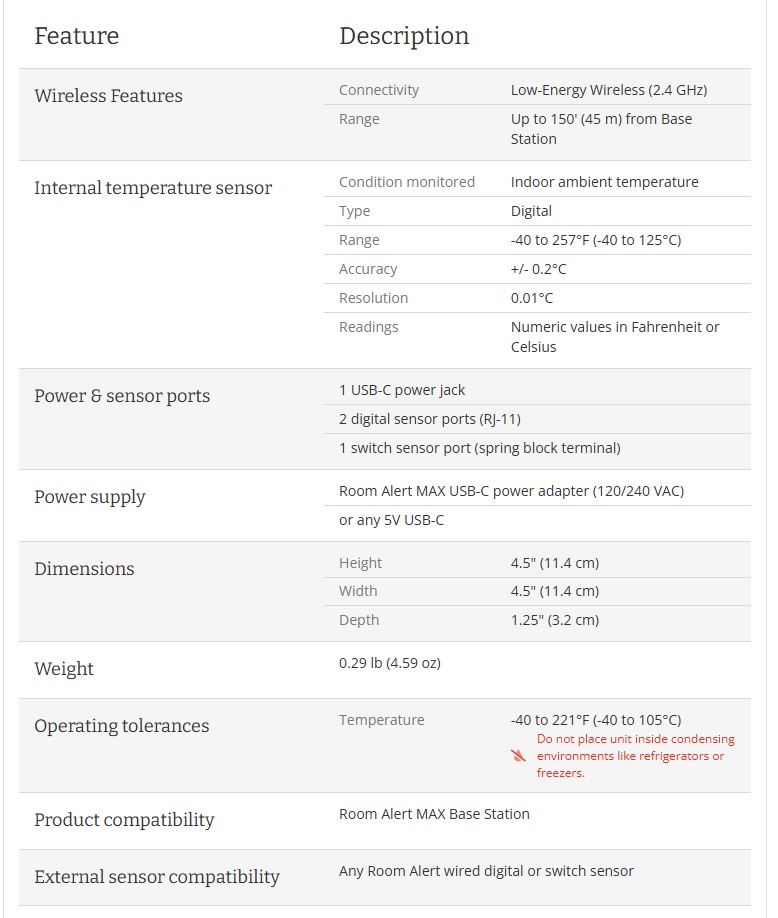Click the Internal temperature sensor heading
The height and width of the screenshot is (918, 778).
click(x=153, y=188)
